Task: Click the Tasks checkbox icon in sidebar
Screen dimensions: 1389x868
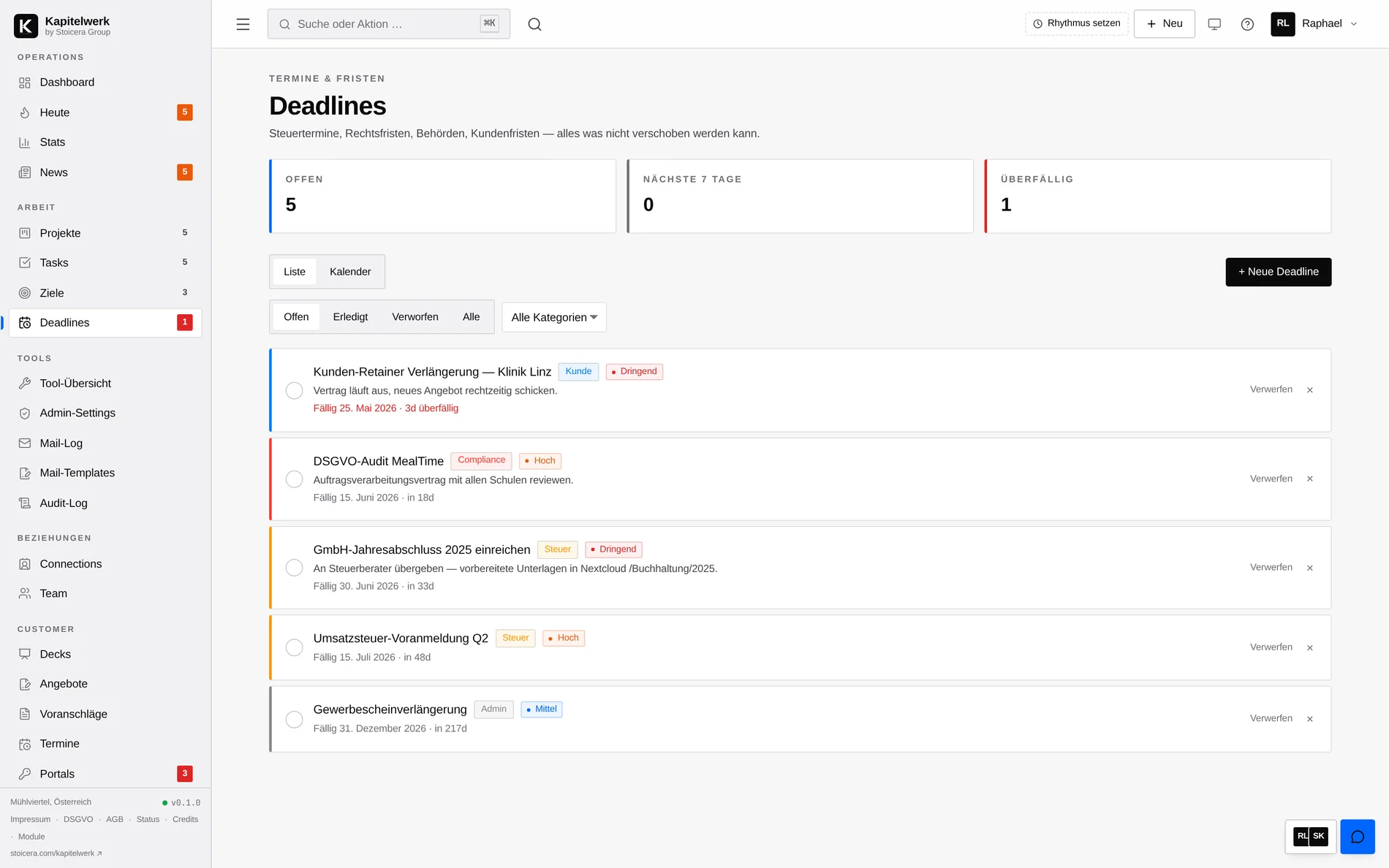Action: (x=25, y=263)
